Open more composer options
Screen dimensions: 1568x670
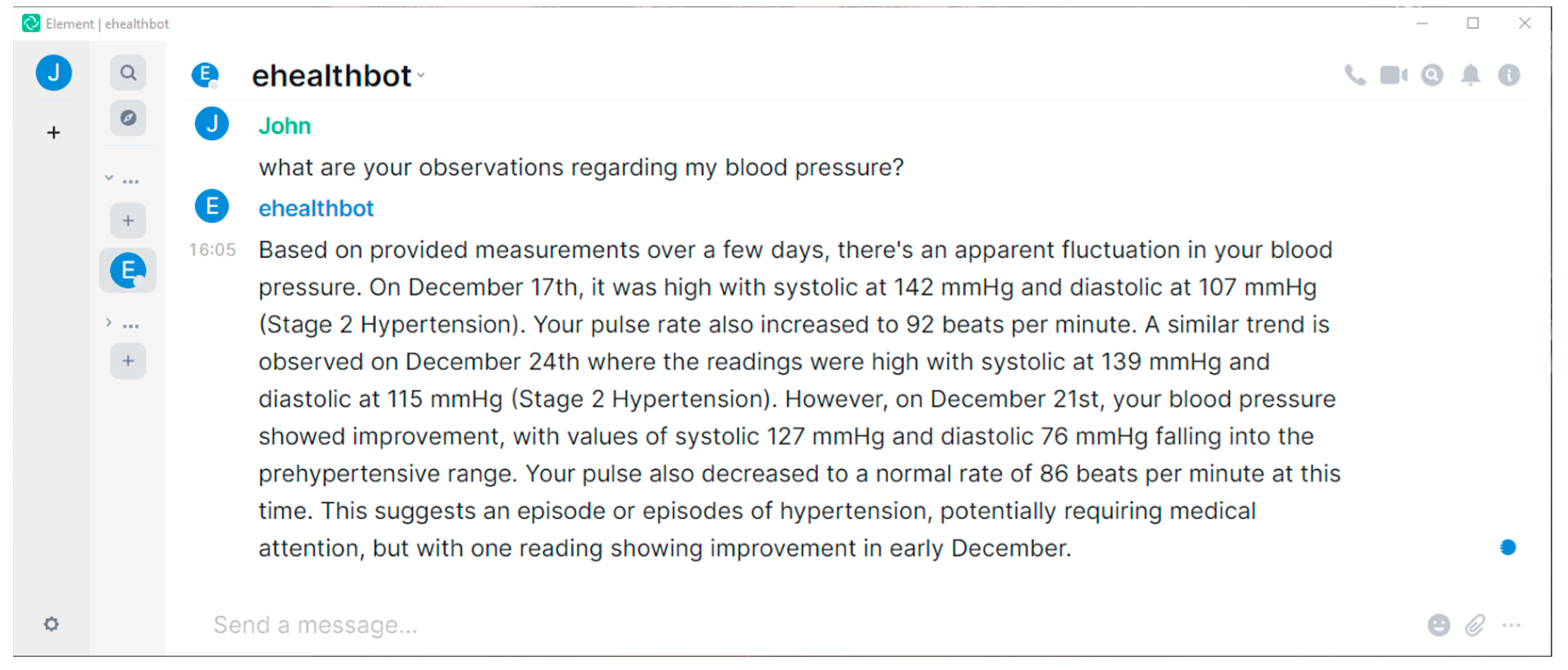1511,625
